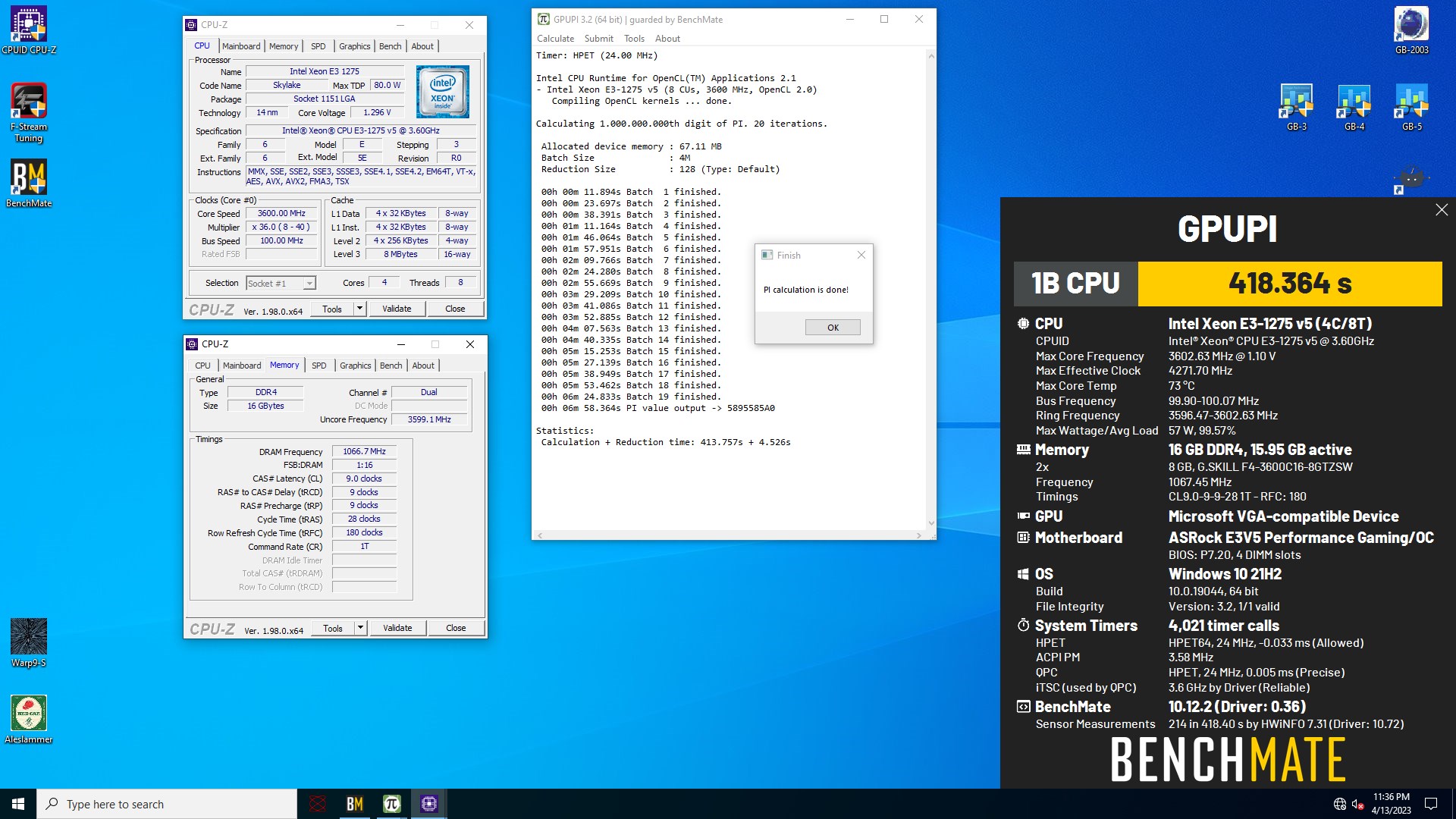
Task: Close the BenchMate GPUPI result panel
Action: click(x=1442, y=209)
